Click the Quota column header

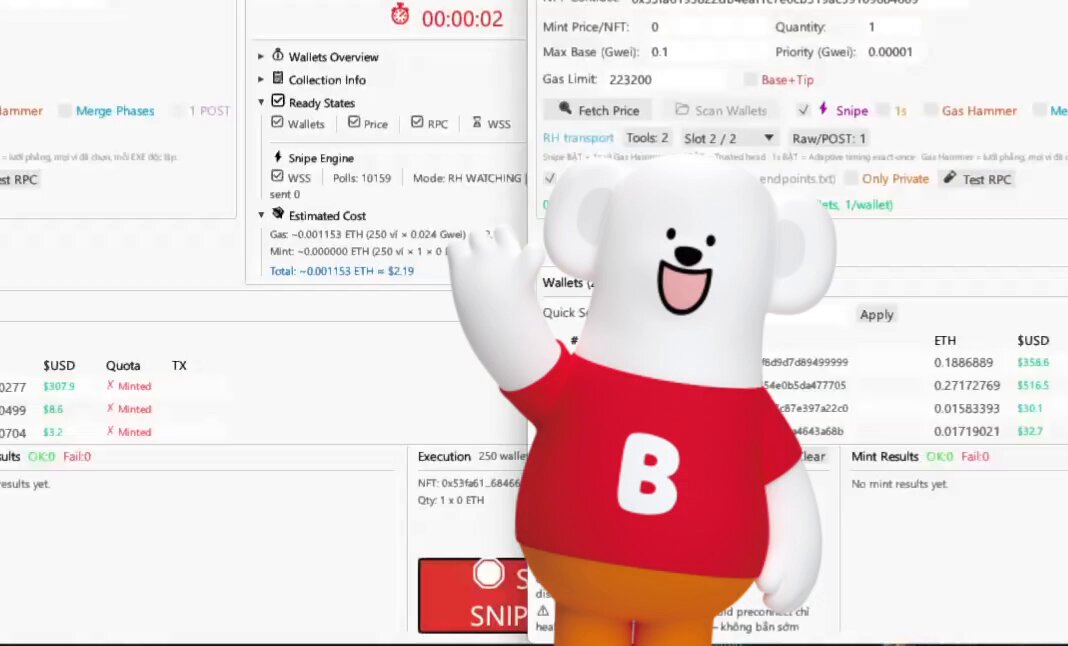[x=123, y=365]
